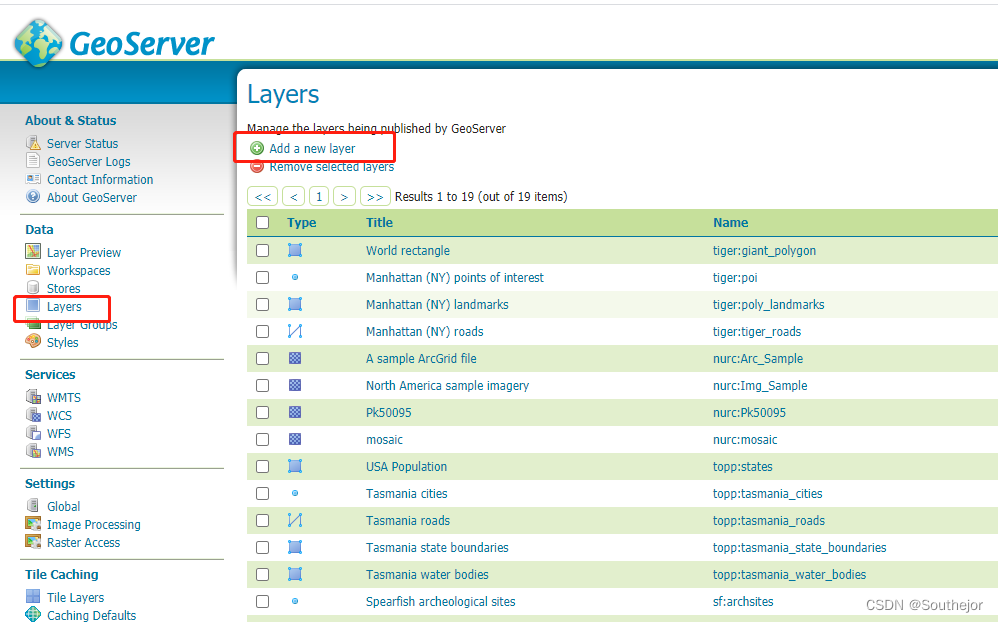This screenshot has height=622, width=998.
Task: Click the name topp:states
Action: 743,467
